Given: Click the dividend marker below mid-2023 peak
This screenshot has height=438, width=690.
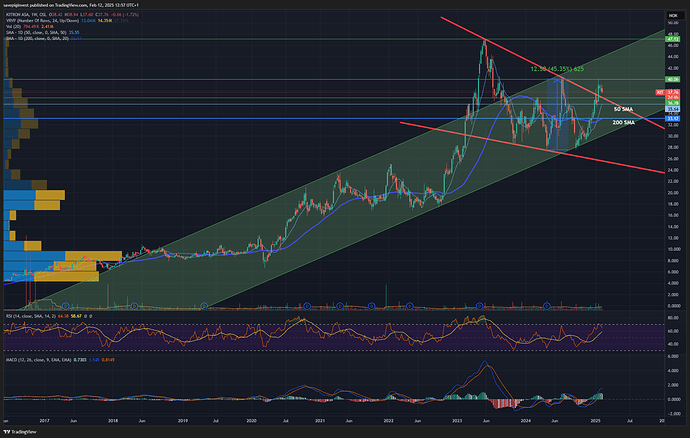Looking at the screenshot, I should pyautogui.click(x=480, y=305).
